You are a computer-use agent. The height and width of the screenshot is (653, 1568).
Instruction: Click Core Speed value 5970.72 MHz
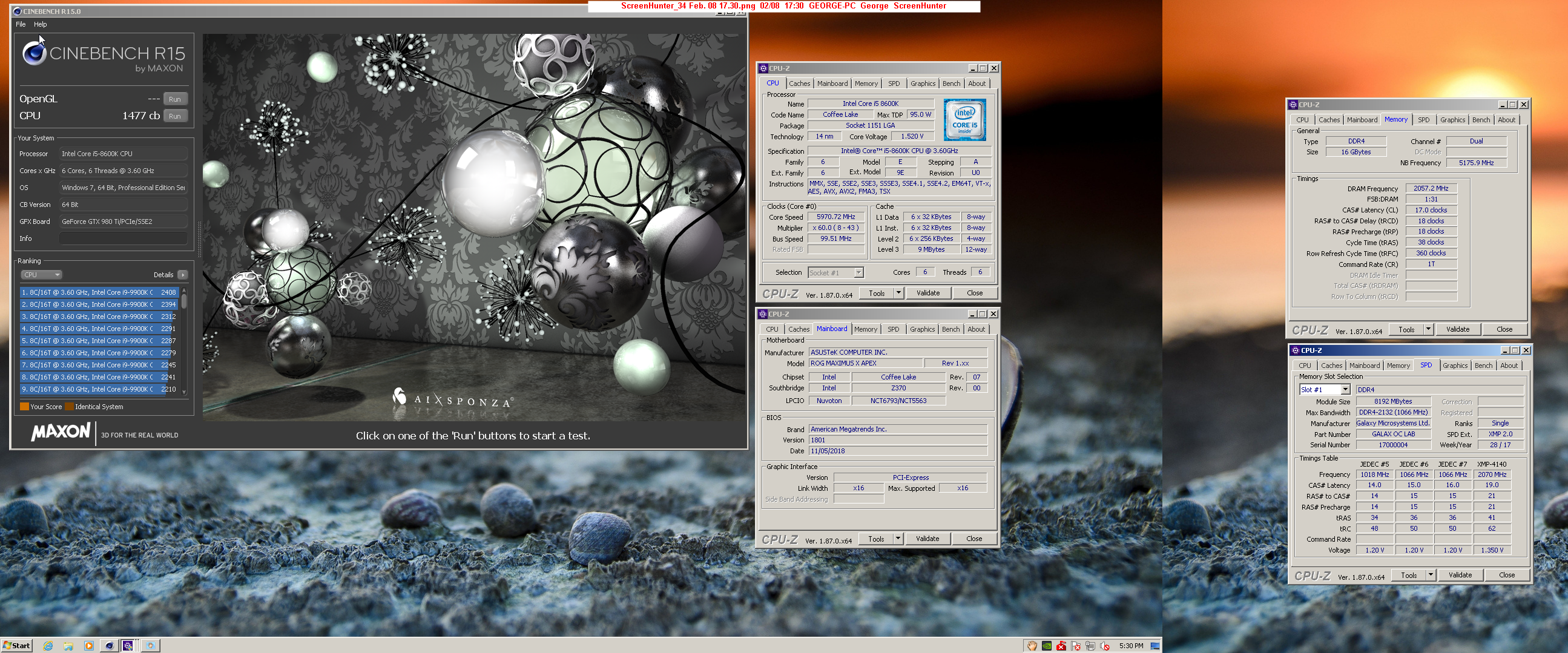pos(835,217)
